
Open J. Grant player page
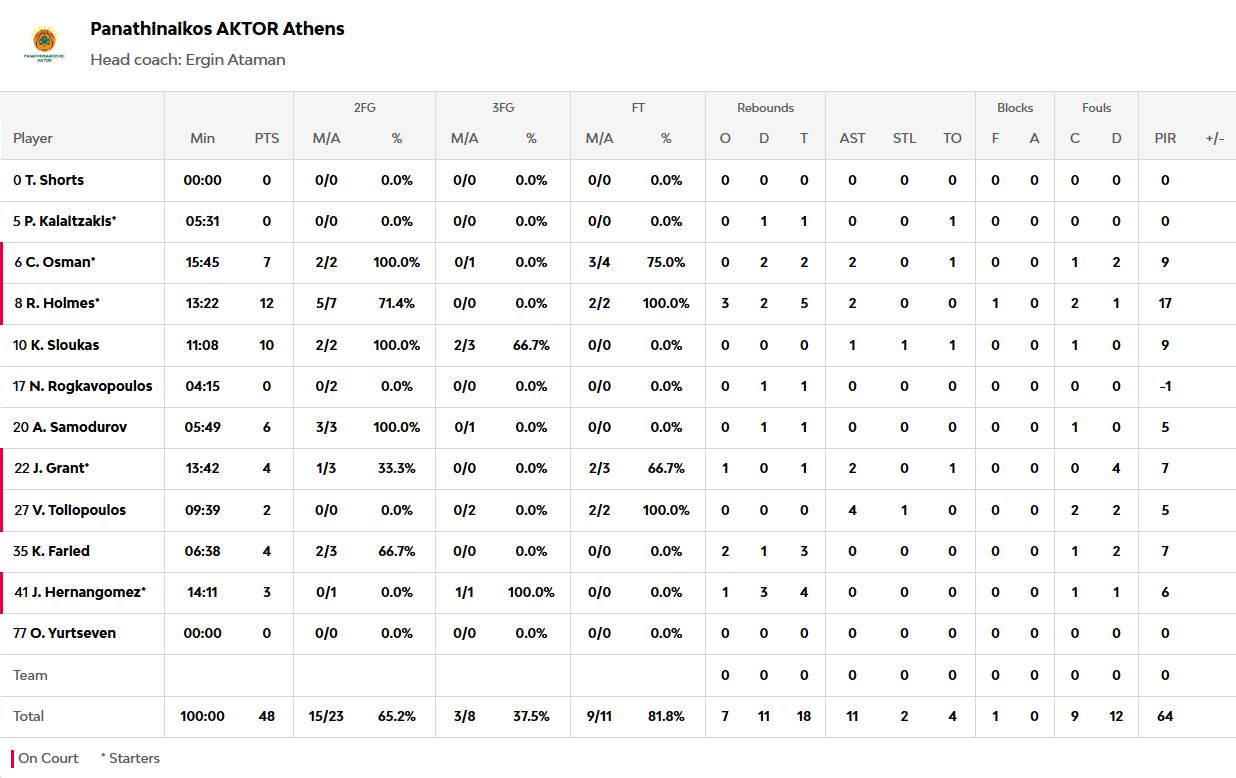coord(52,468)
